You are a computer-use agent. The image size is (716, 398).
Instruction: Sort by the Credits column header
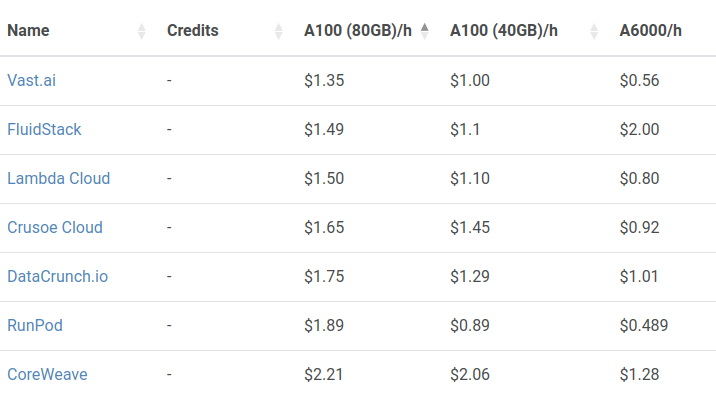(193, 31)
